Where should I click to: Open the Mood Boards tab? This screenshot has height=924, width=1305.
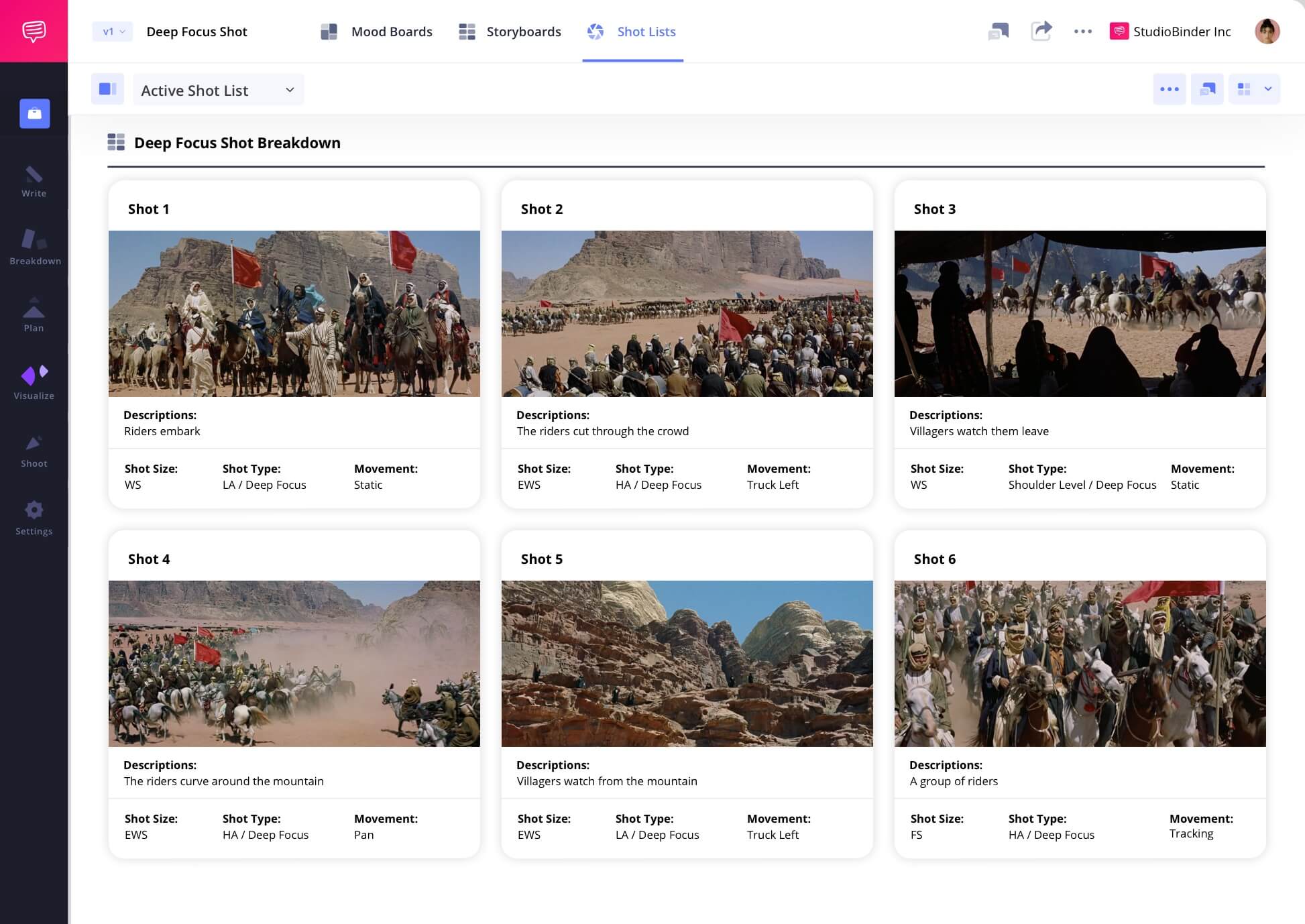(392, 31)
